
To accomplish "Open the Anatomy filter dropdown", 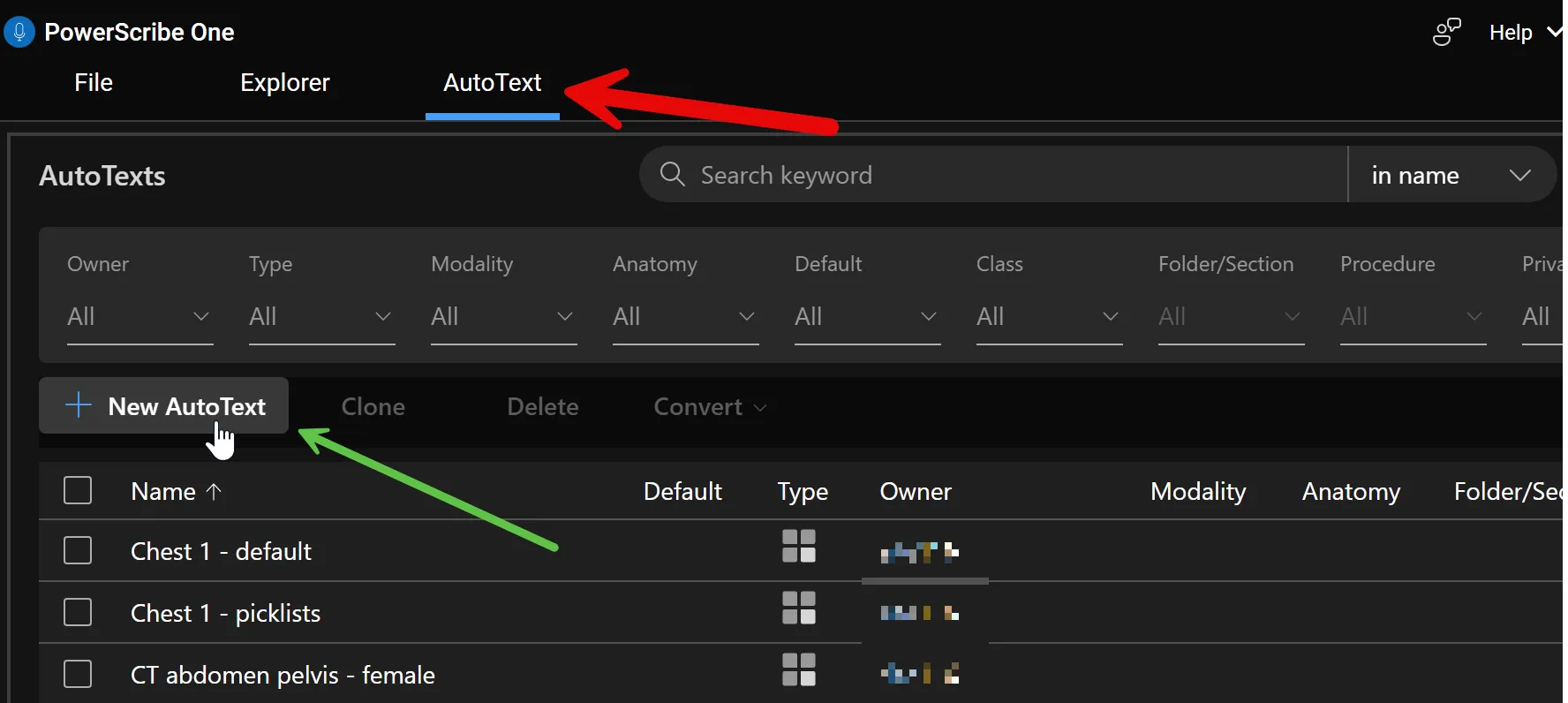I will 685,316.
